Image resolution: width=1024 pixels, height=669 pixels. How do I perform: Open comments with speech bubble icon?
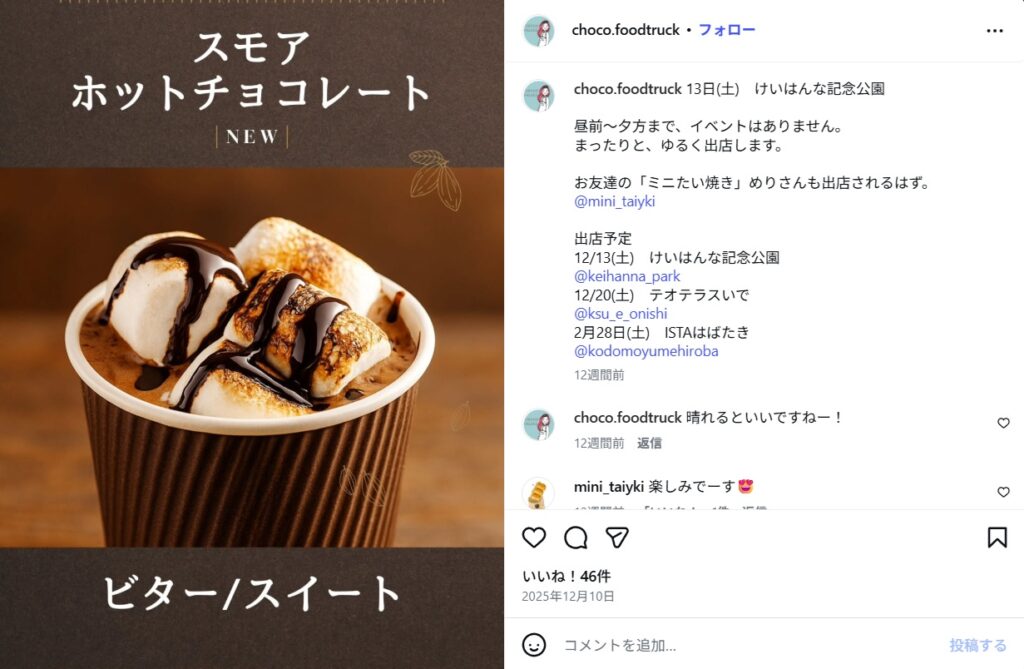(x=575, y=538)
